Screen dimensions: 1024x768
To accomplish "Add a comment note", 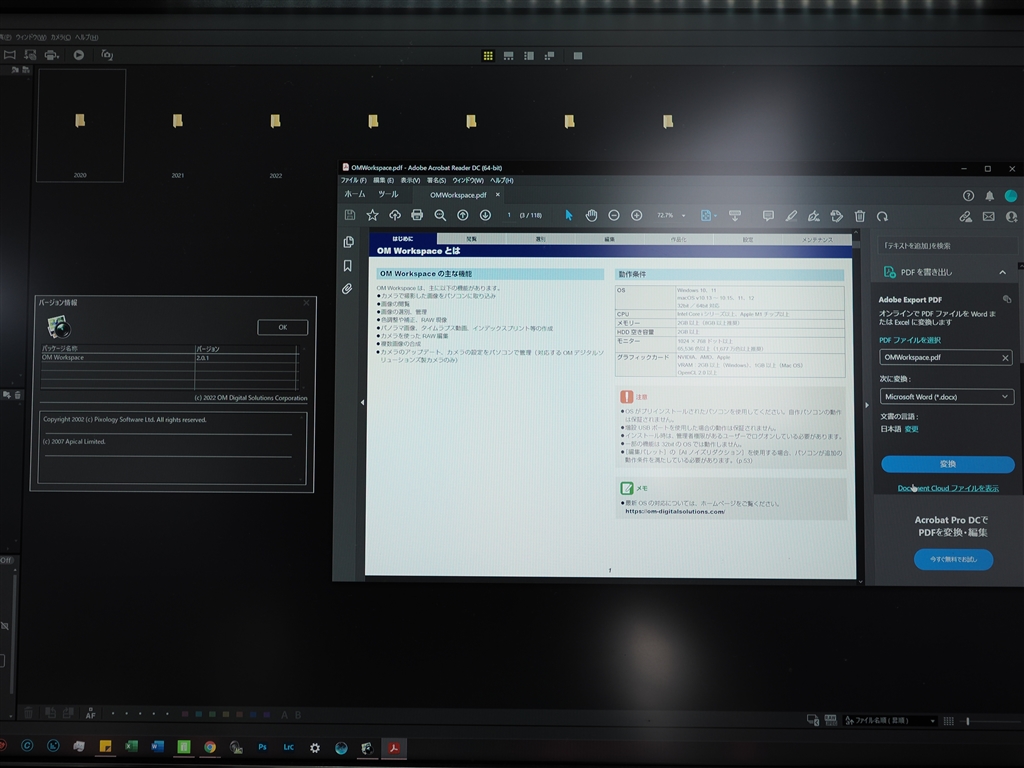I will pyautogui.click(x=768, y=216).
